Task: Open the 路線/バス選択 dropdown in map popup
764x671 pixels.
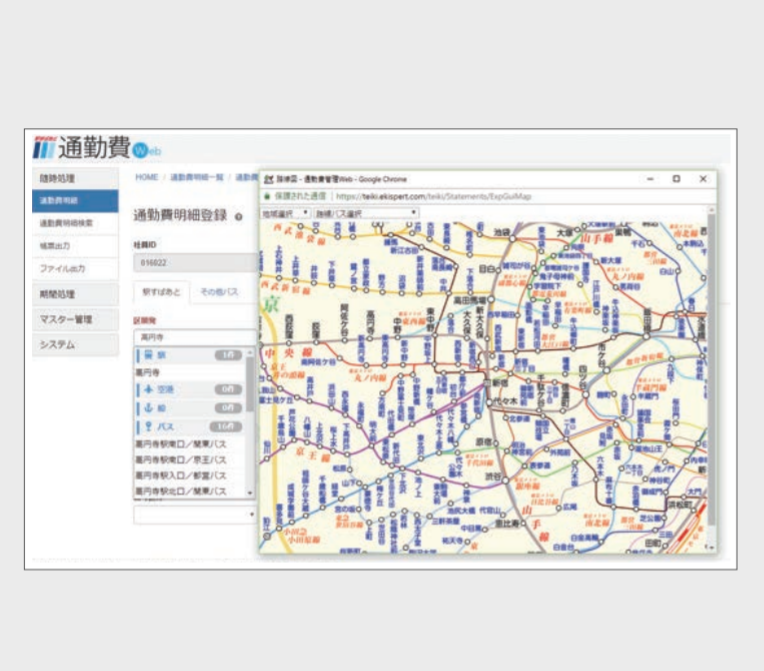Action: click(x=365, y=213)
